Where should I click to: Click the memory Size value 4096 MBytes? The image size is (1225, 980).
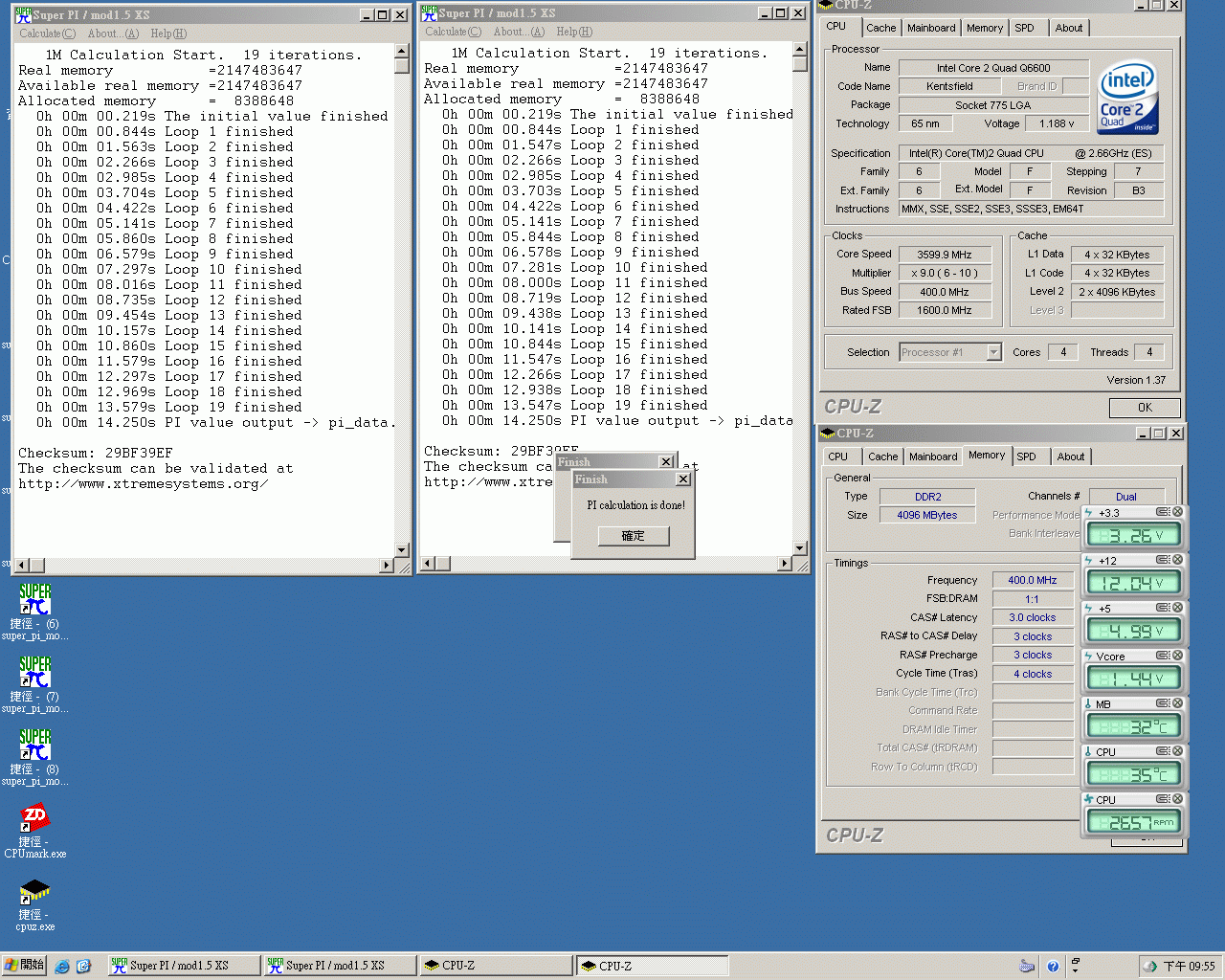[x=926, y=515]
